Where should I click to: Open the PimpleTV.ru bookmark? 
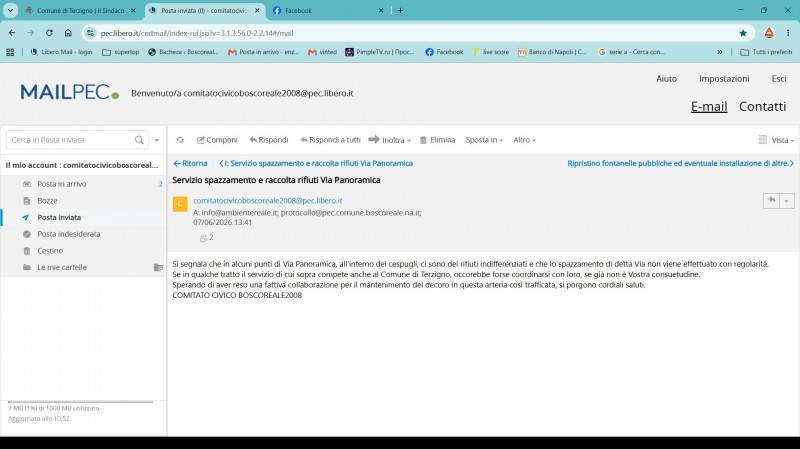pos(380,52)
